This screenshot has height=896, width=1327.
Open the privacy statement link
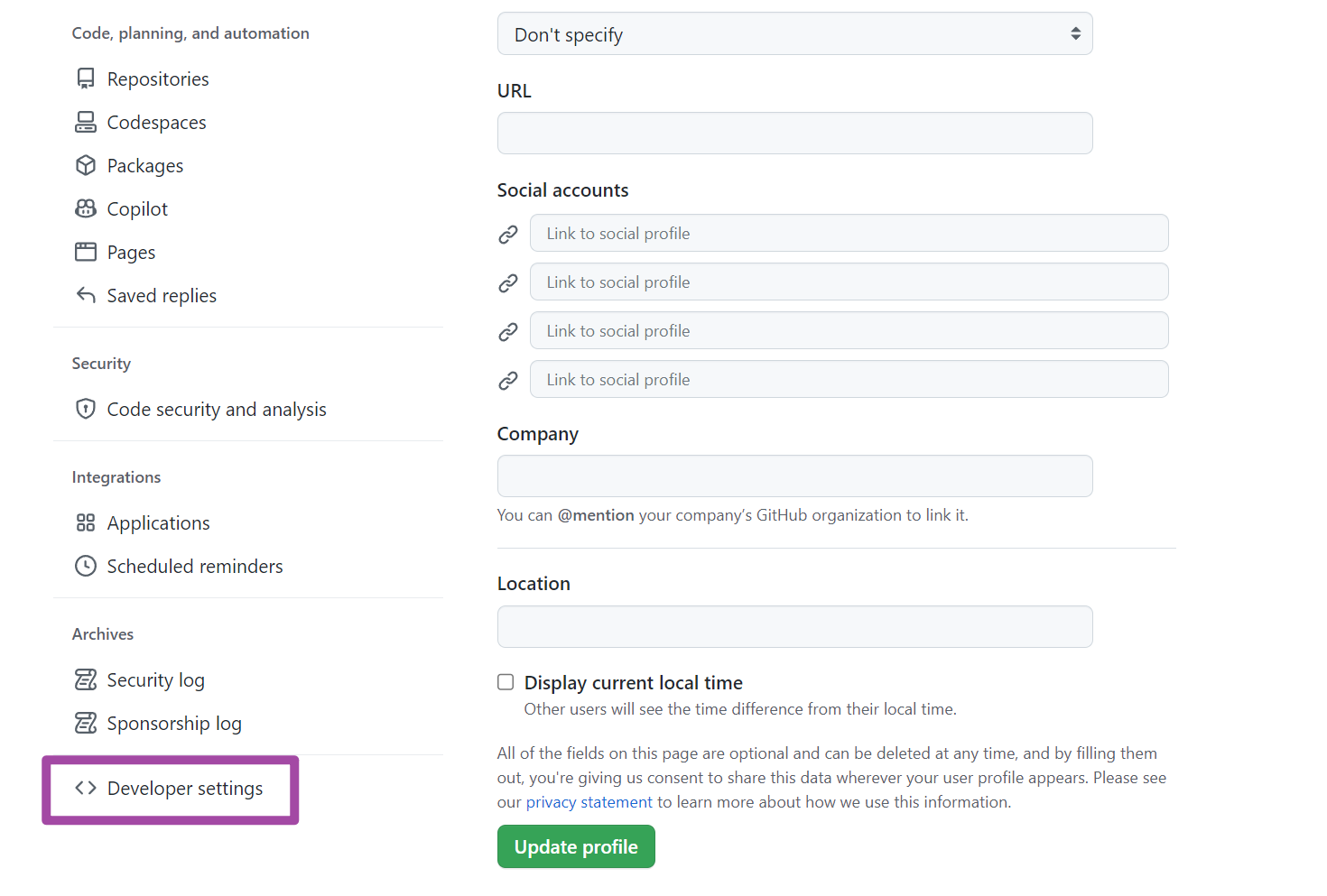click(589, 802)
